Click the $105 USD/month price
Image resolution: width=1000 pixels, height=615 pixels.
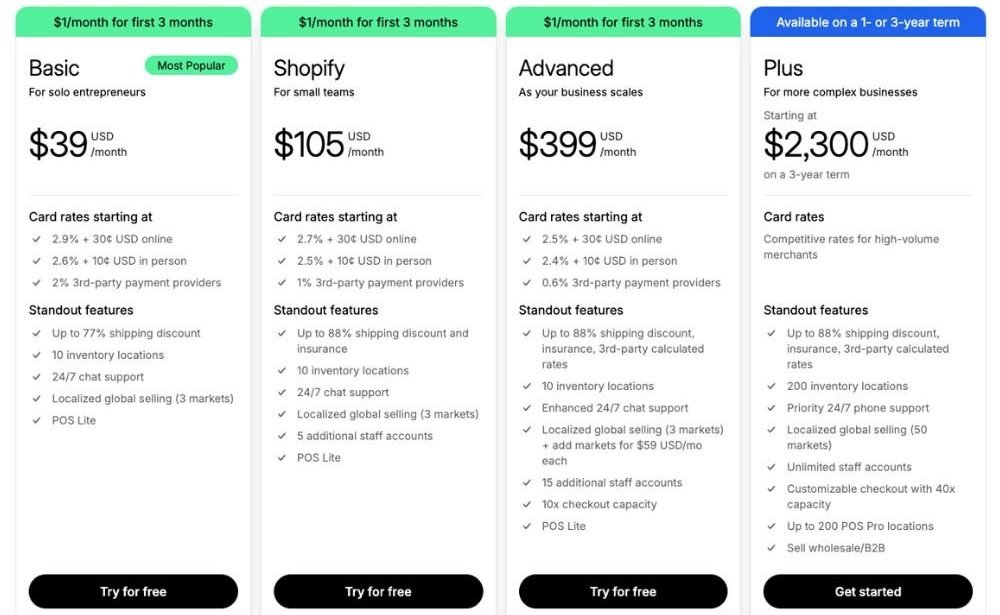pos(328,144)
